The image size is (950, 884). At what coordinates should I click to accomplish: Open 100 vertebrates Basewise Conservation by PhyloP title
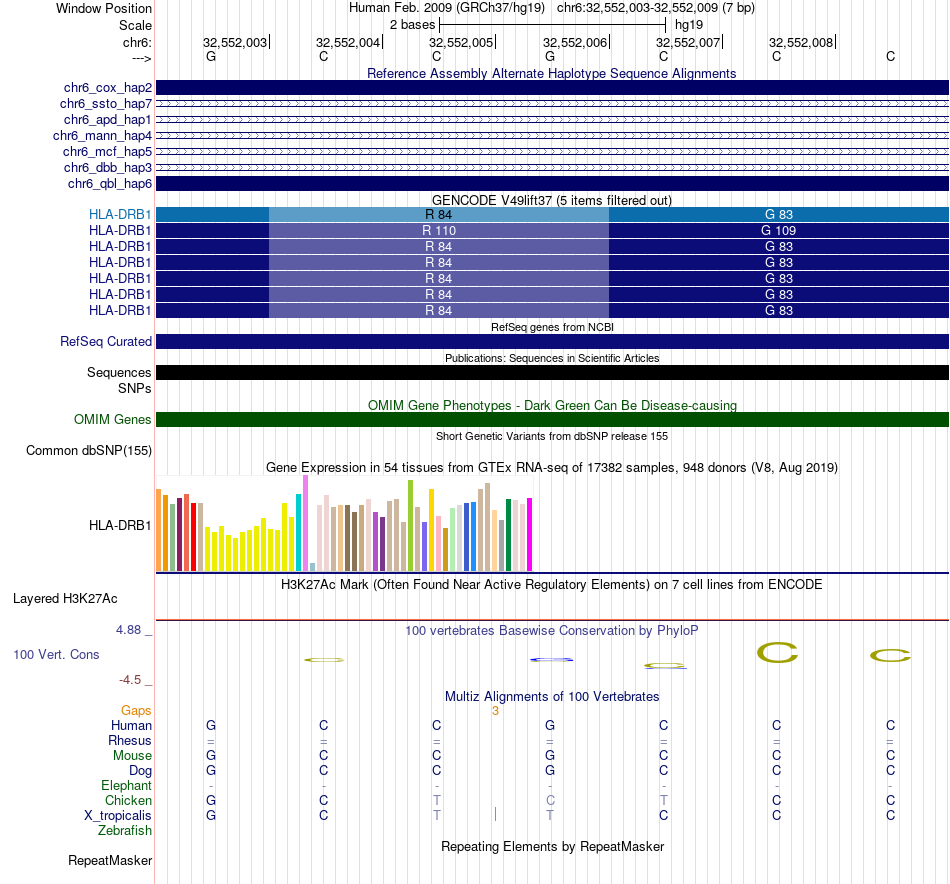point(552,631)
